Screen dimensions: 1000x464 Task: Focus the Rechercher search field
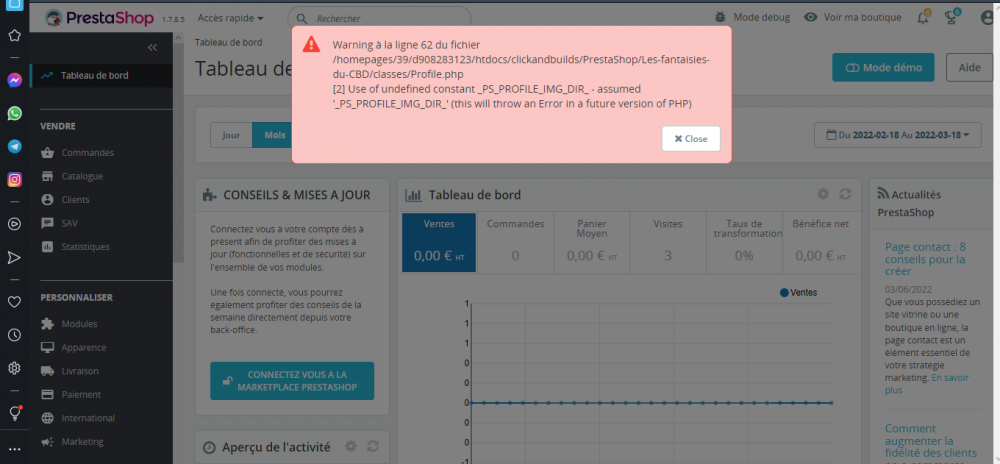[x=379, y=18]
